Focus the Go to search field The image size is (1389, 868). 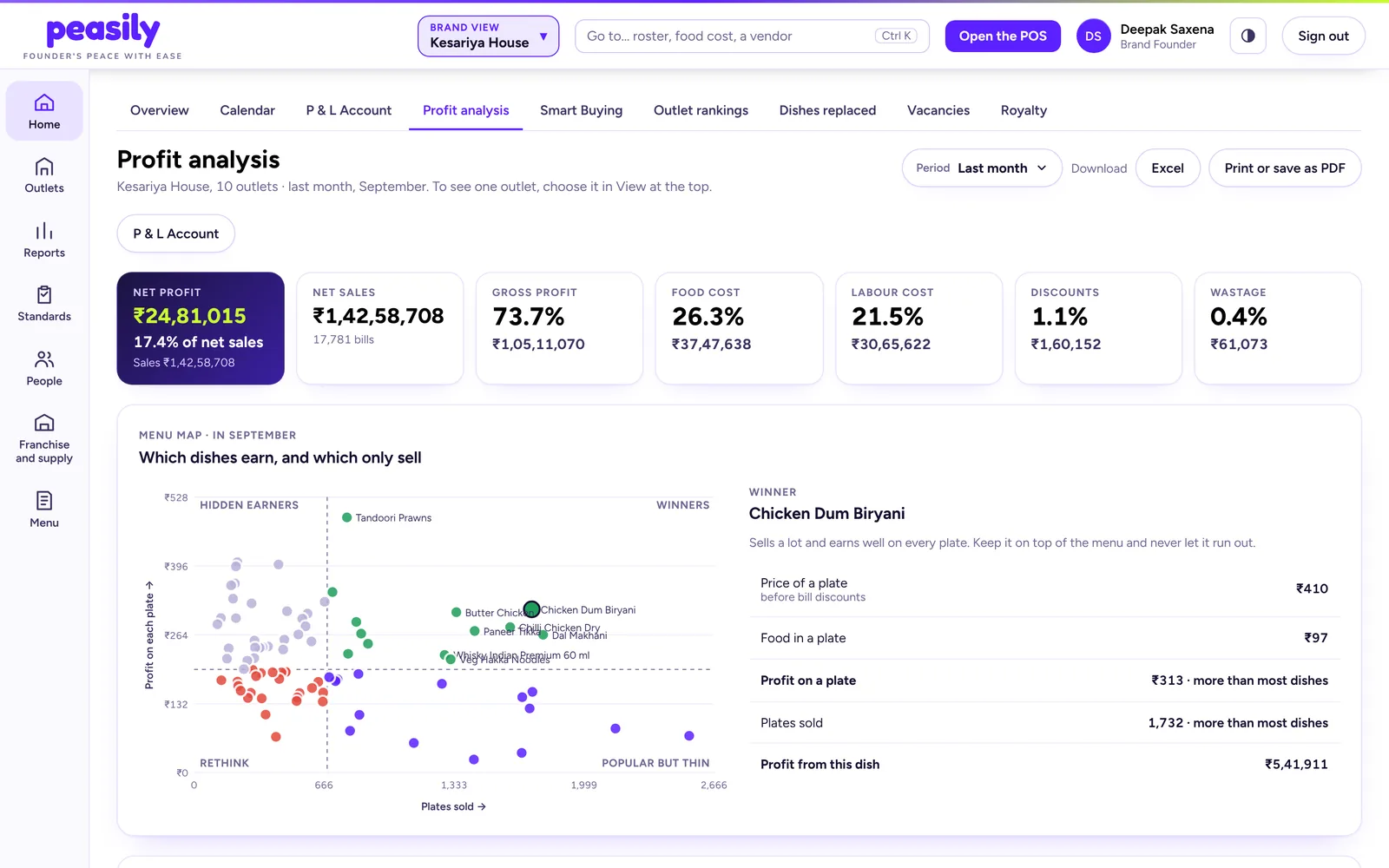pyautogui.click(x=752, y=36)
